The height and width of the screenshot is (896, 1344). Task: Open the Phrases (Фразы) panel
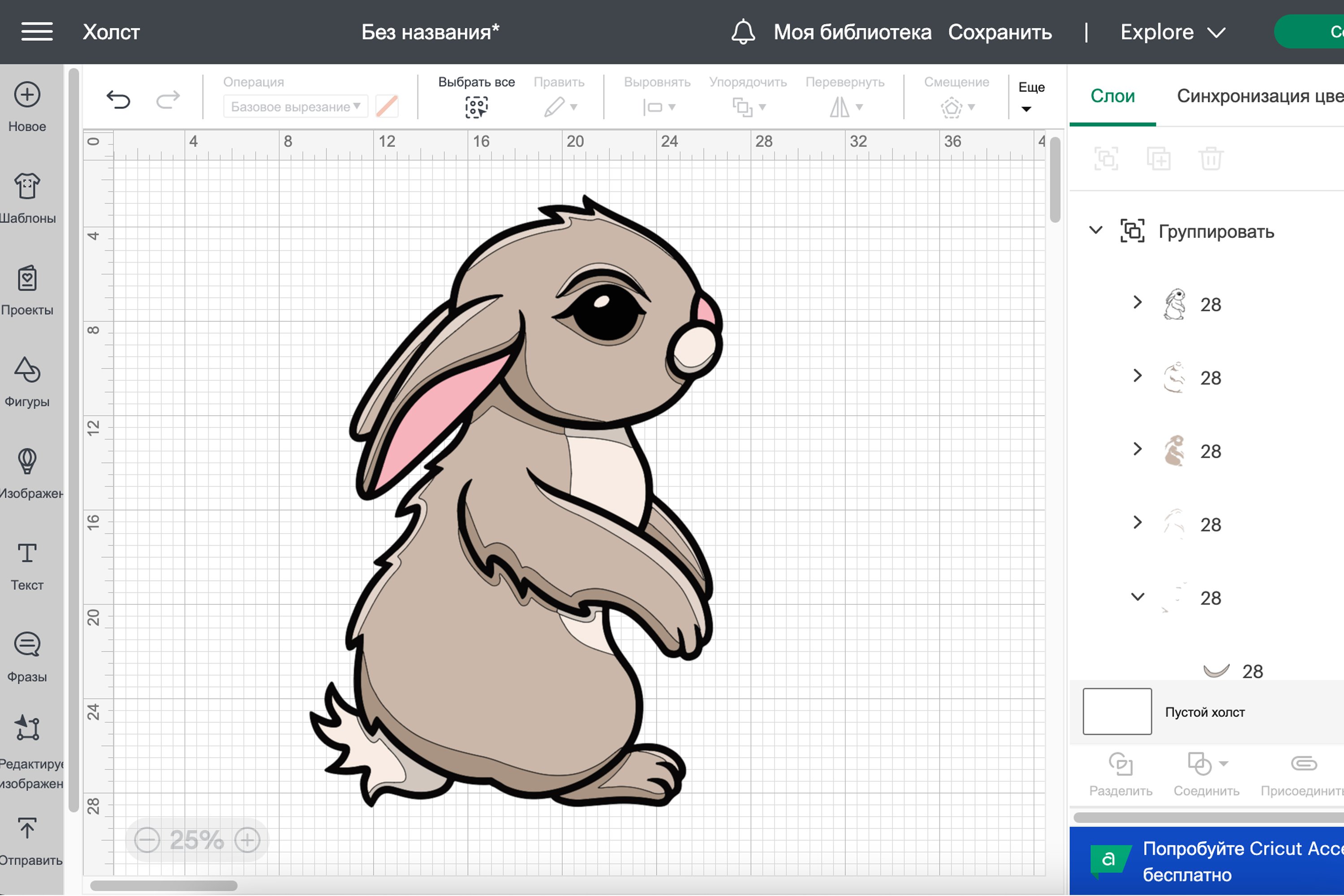click(x=27, y=645)
